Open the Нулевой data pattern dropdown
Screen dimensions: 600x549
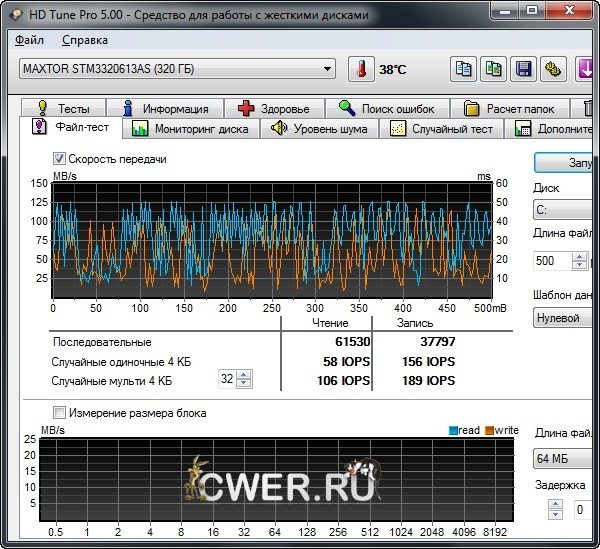pyautogui.click(x=565, y=317)
